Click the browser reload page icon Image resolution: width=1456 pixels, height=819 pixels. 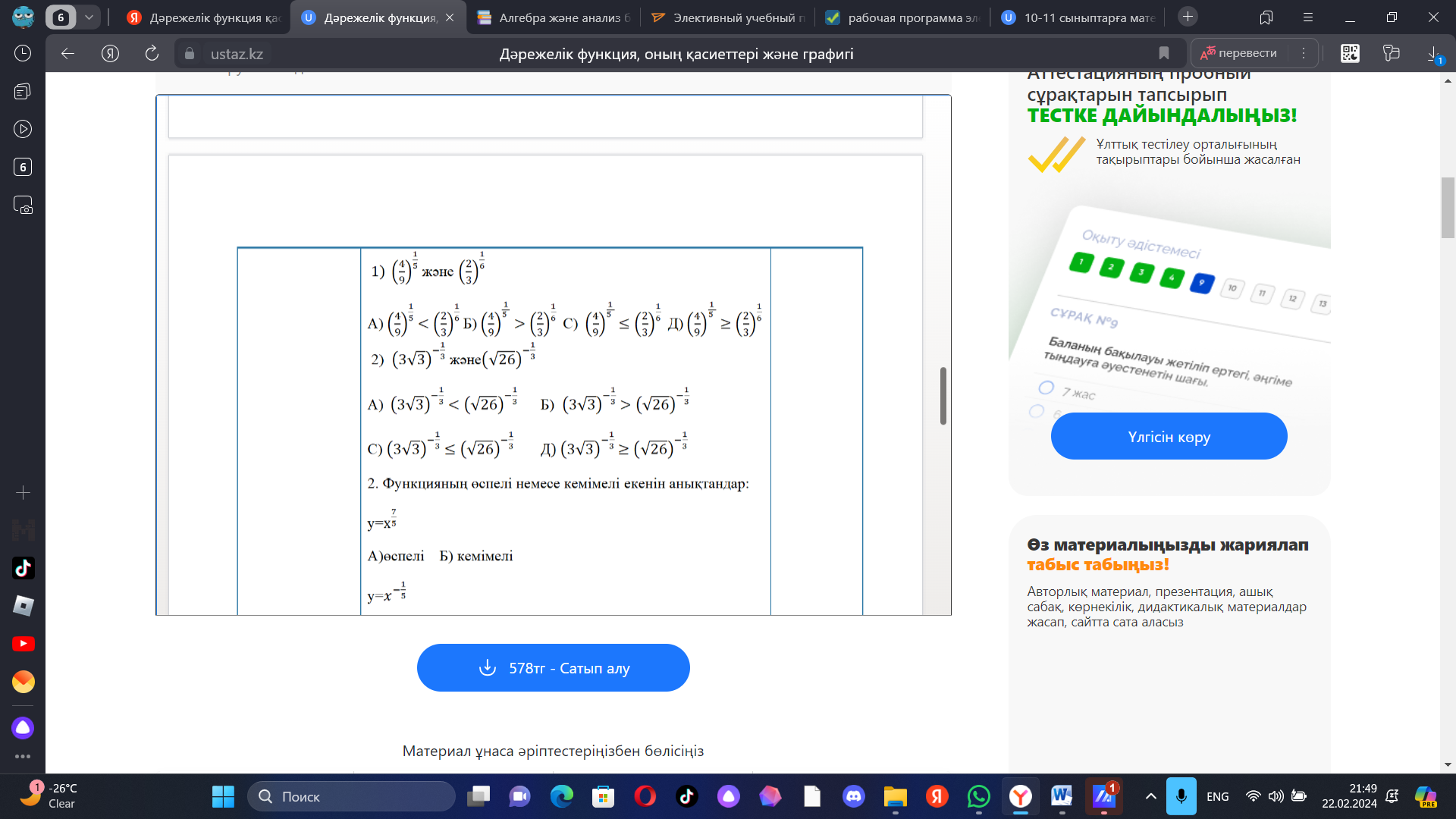[x=152, y=53]
